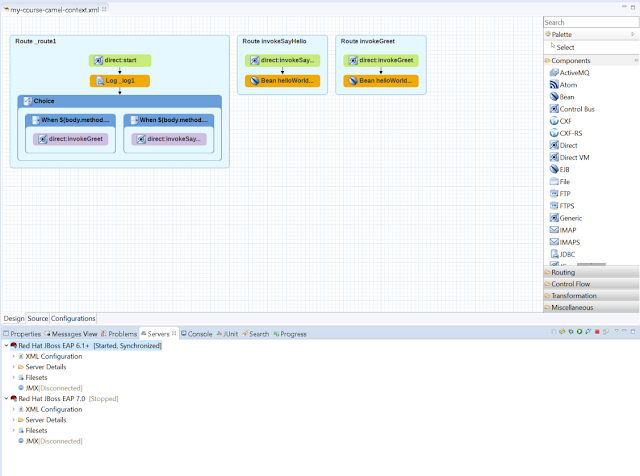The image size is (640, 476).
Task: Open the Properties view tab
Action: 22,334
